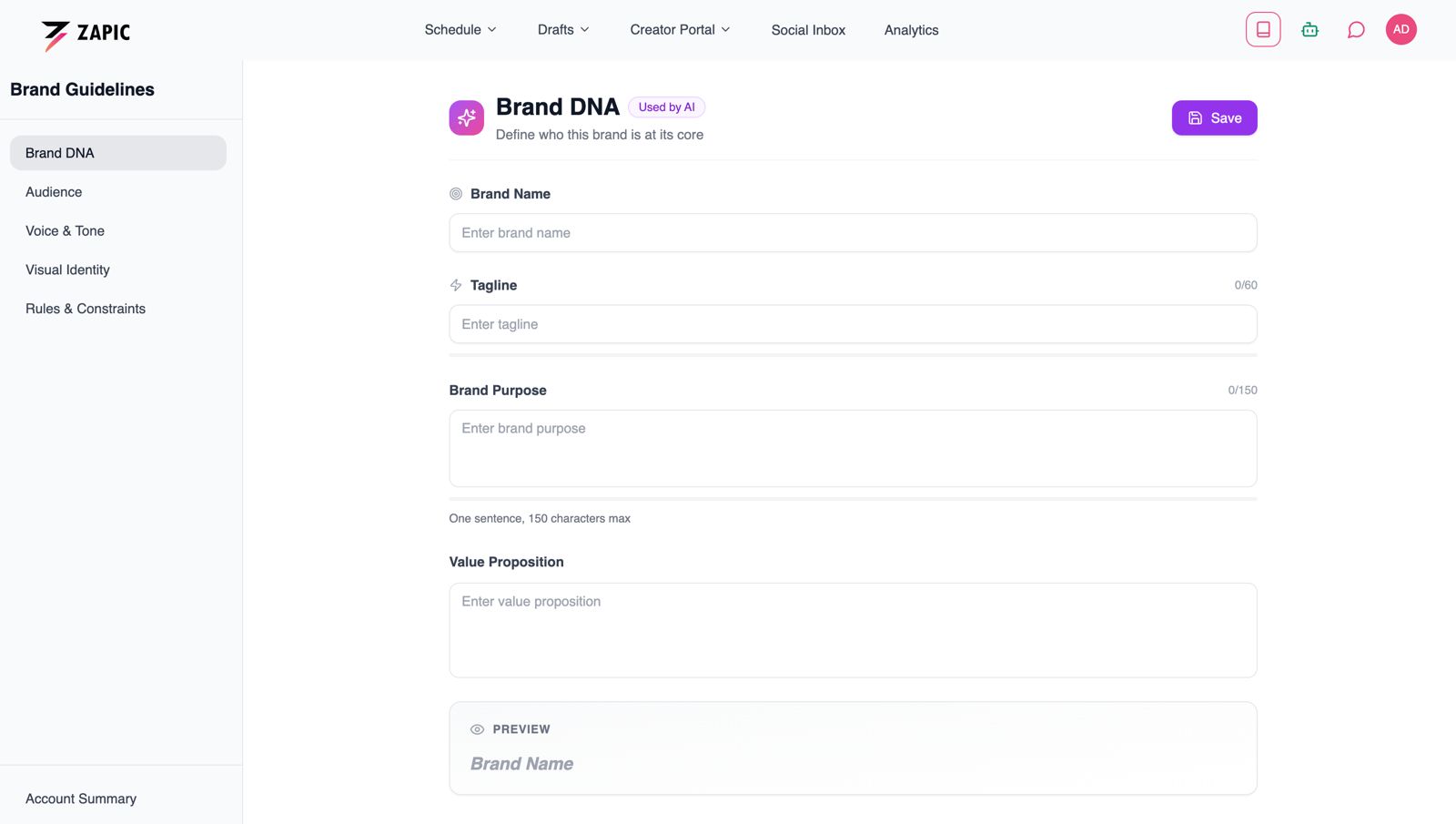Viewport: 1456px width, 824px height.
Task: Save the Brand DNA settings
Action: click(1214, 117)
